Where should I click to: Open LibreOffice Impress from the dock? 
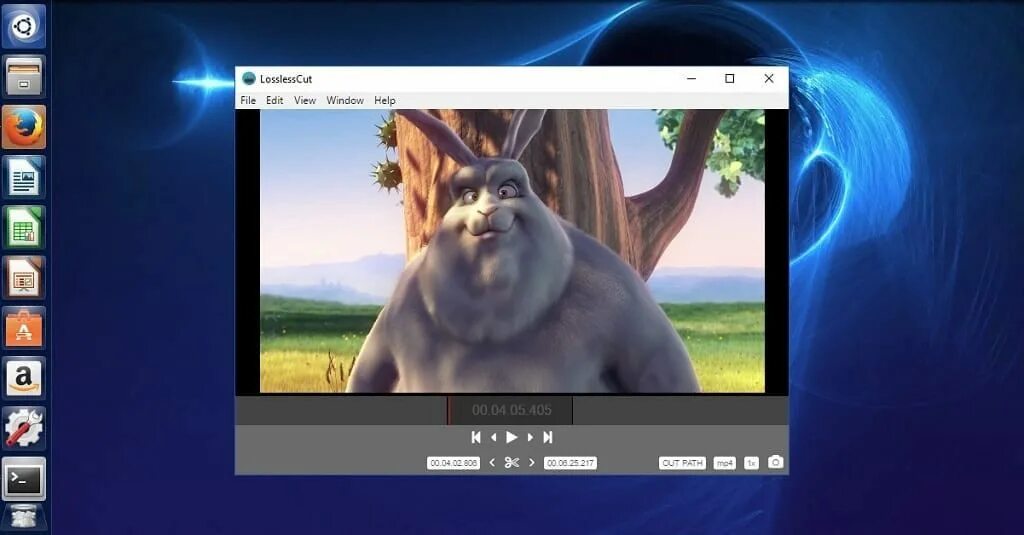click(x=24, y=278)
